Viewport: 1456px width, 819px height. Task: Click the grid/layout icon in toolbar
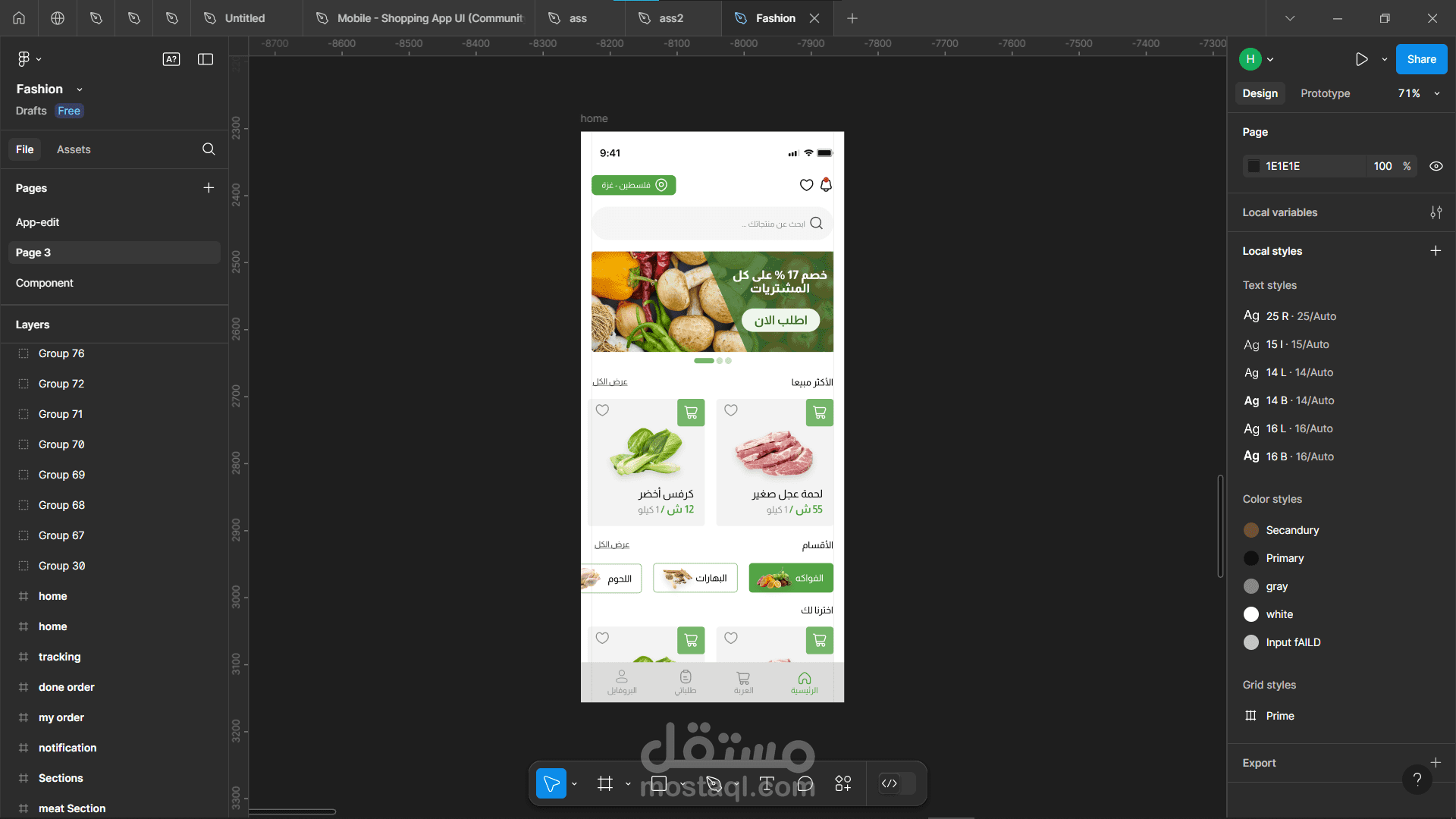(605, 784)
